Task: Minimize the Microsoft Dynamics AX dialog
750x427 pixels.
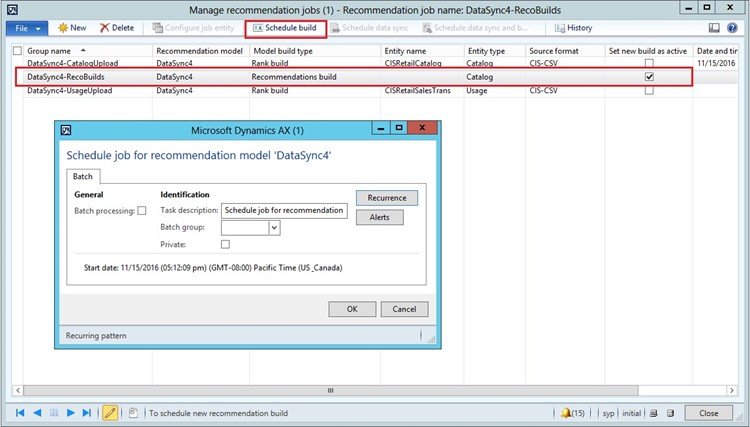Action: (x=381, y=128)
